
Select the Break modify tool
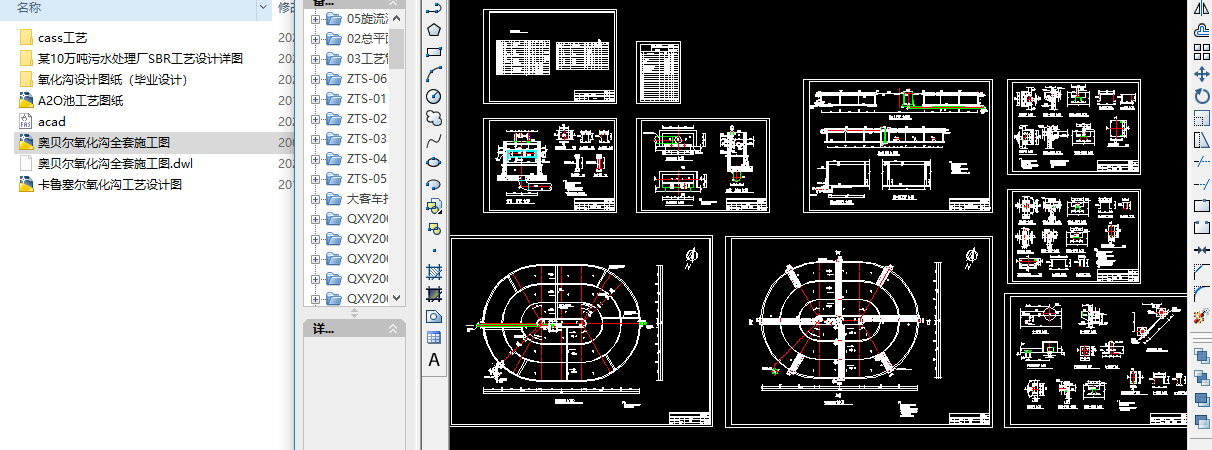(x=1203, y=228)
